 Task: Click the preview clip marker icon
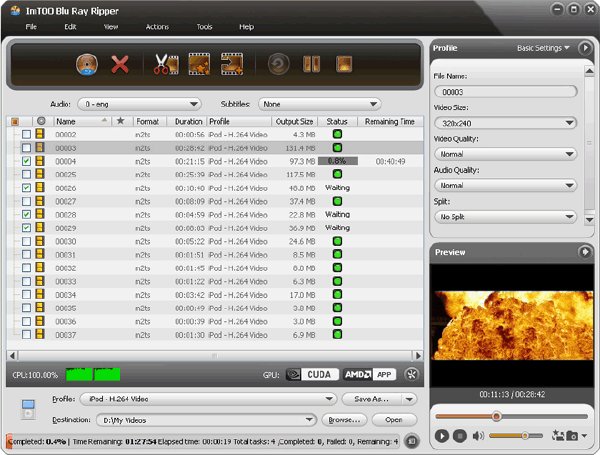point(558,435)
